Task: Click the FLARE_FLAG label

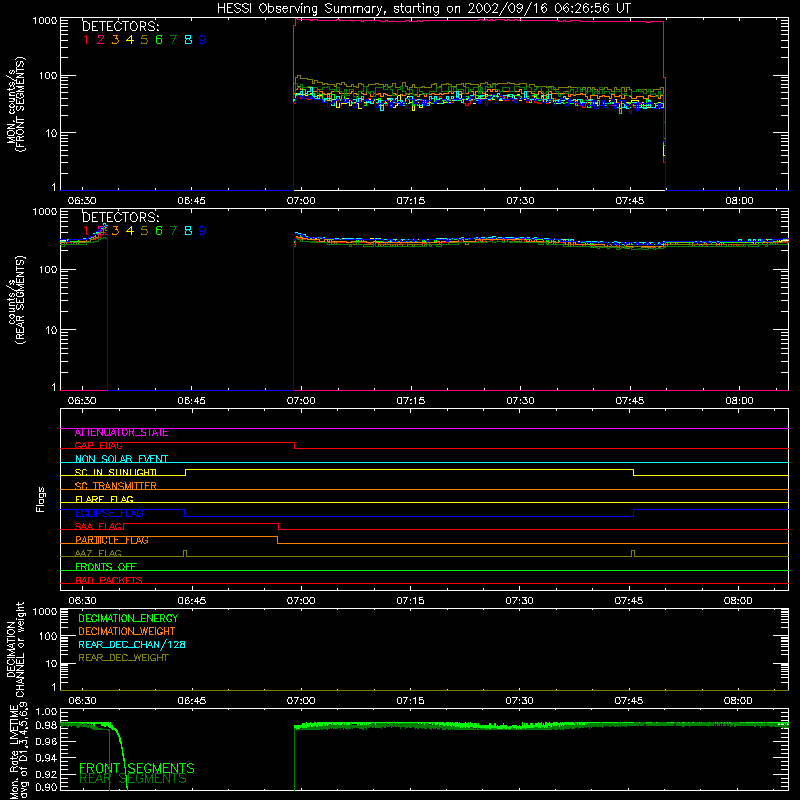Action: point(104,499)
